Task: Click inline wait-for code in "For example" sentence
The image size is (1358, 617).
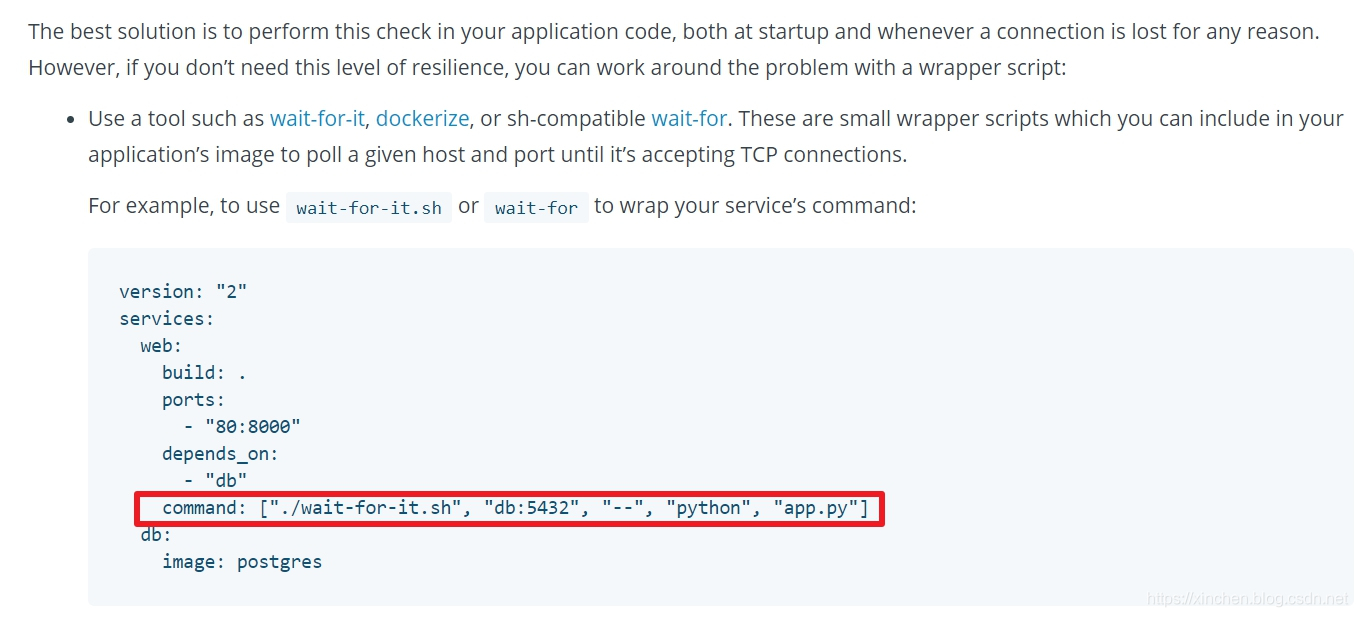Action: 536,208
